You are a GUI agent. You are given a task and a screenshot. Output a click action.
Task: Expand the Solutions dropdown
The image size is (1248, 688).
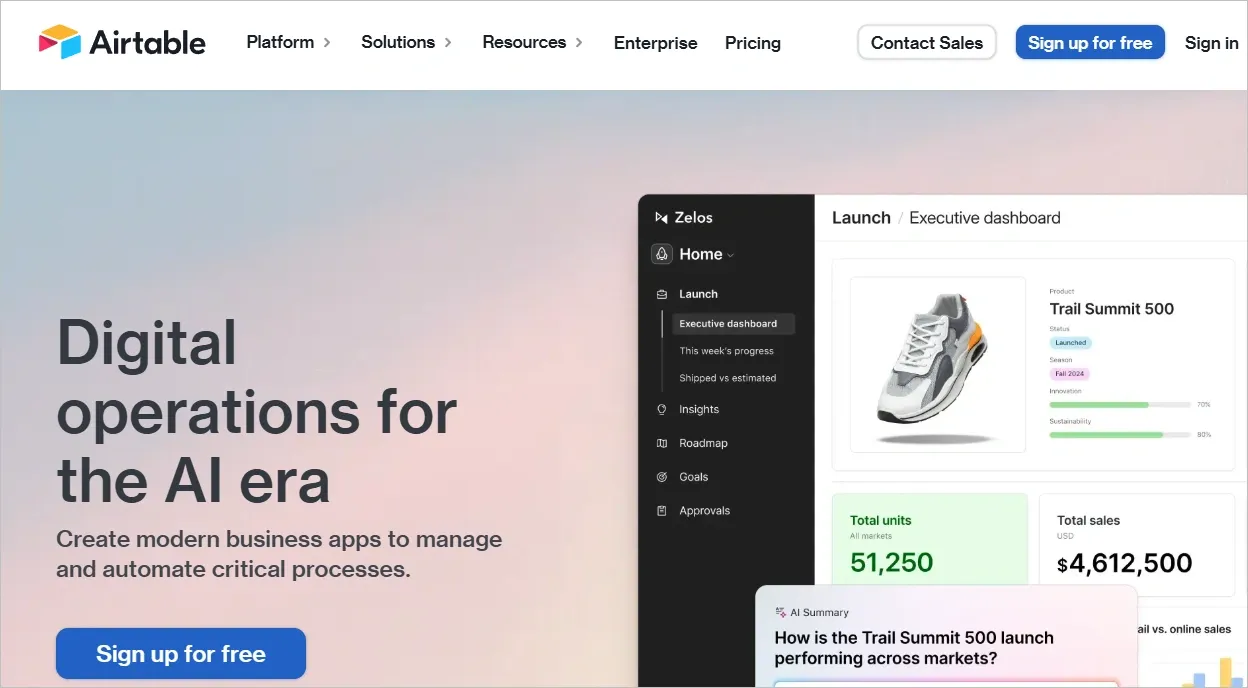447,43
